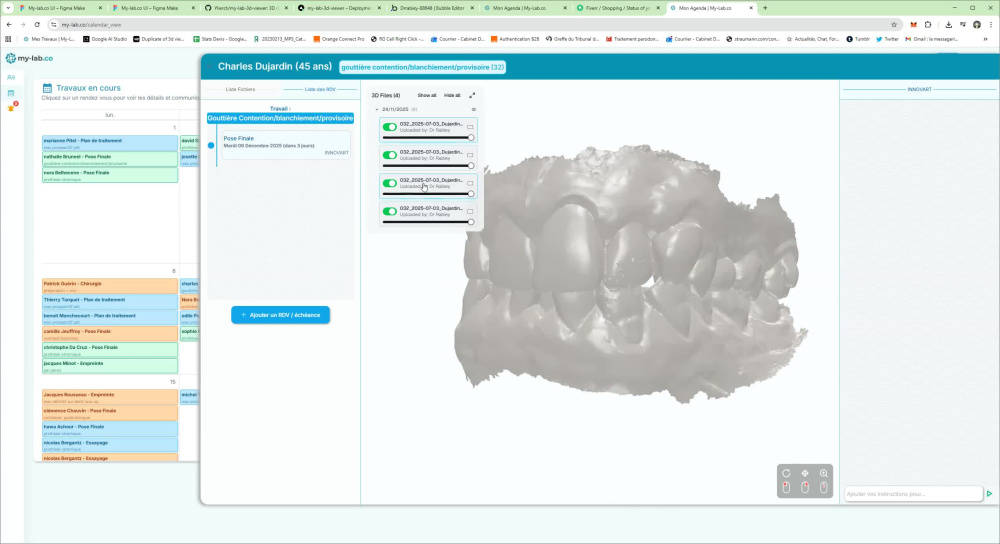Open the notifications bell with red badge

(11, 108)
